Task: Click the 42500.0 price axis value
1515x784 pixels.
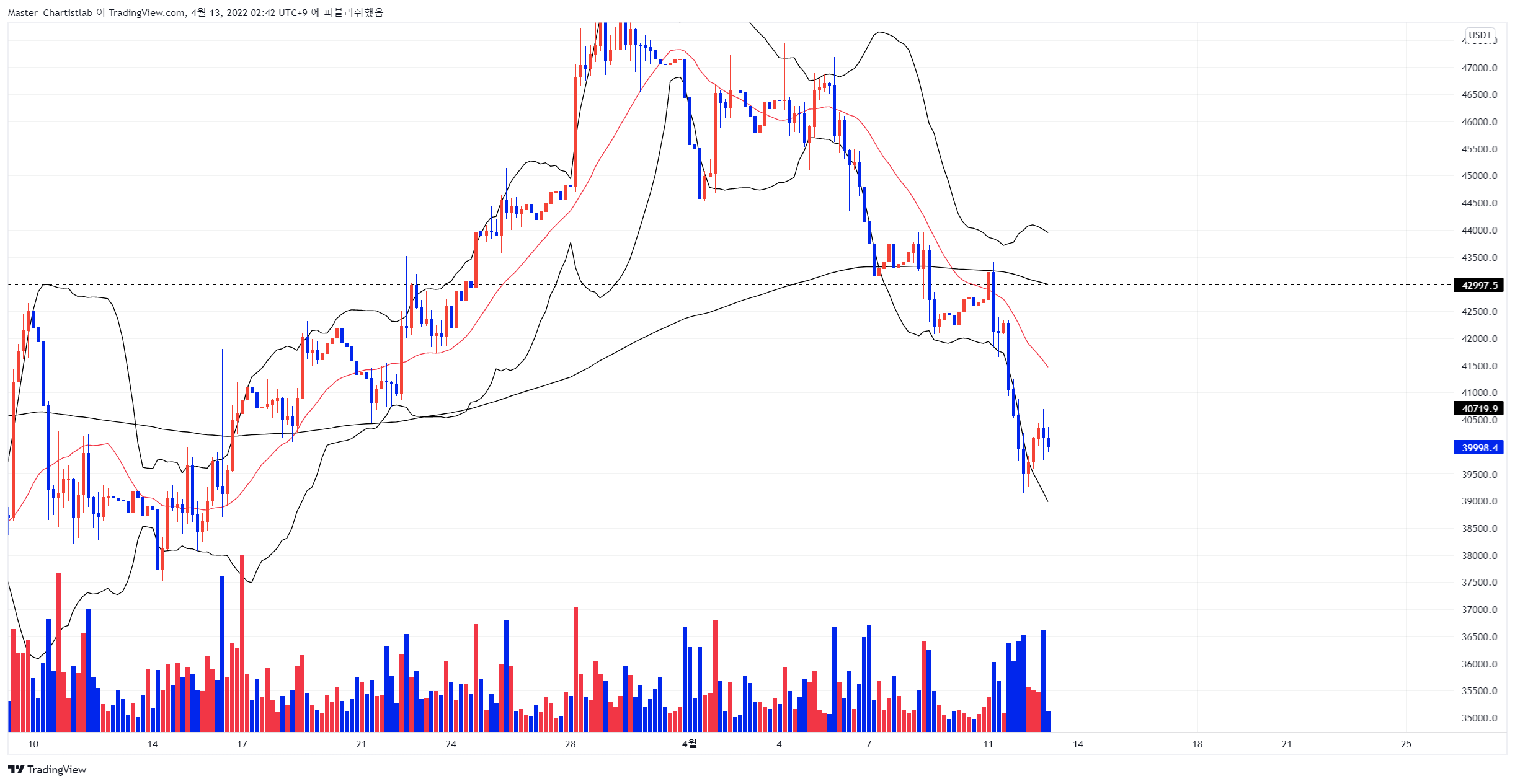Action: tap(1479, 312)
